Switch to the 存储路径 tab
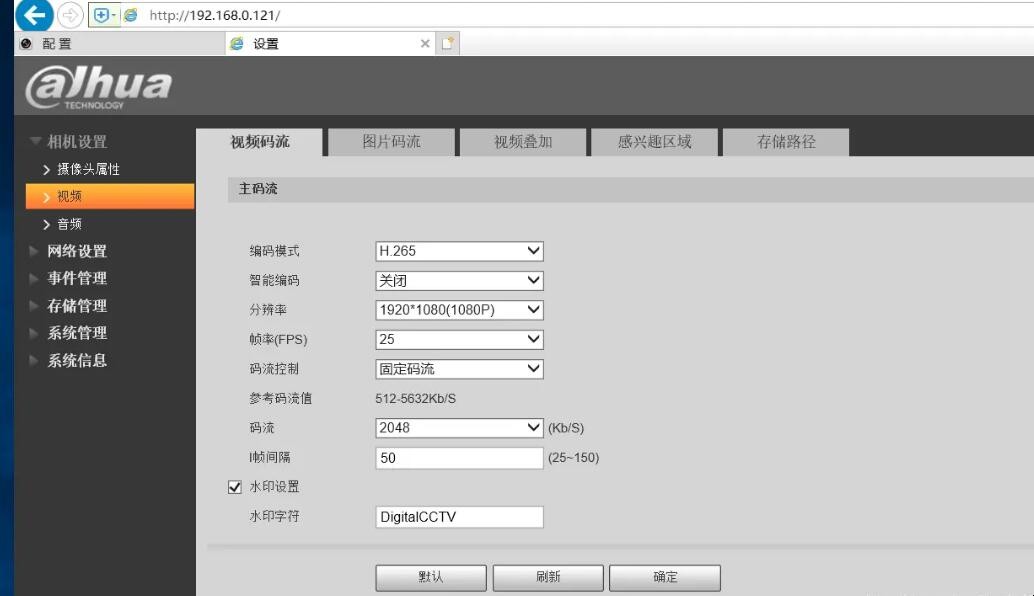Screen dimensions: 1034x596 [786, 142]
